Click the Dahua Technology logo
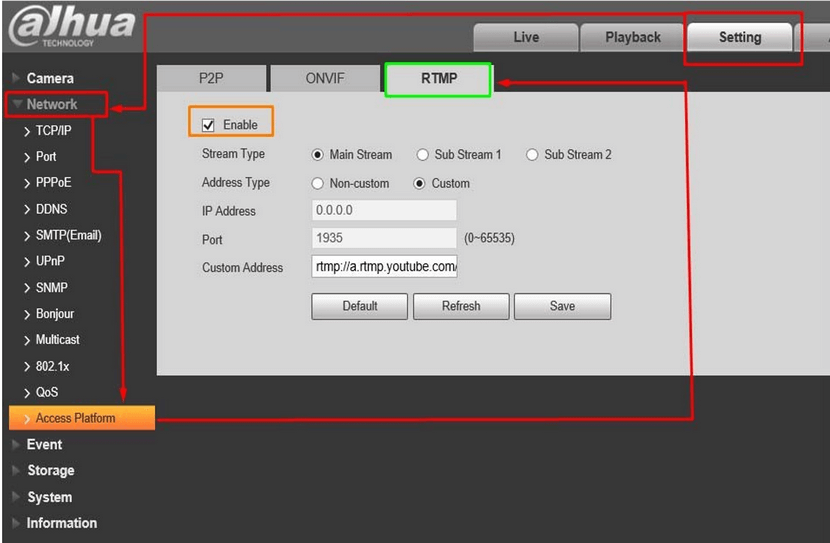Viewport: 830px width, 543px height. [73, 26]
